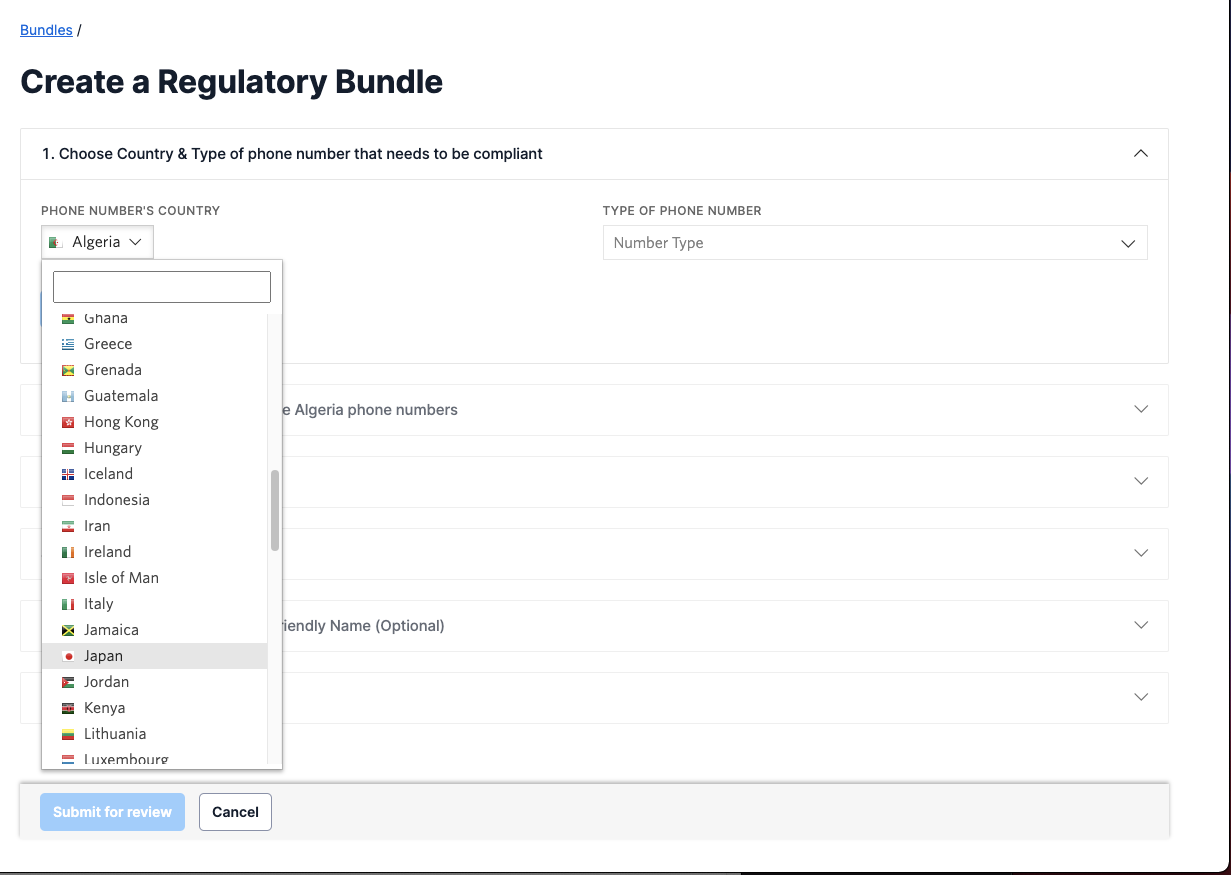Open the Bundles breadcrumb link

pos(46,30)
